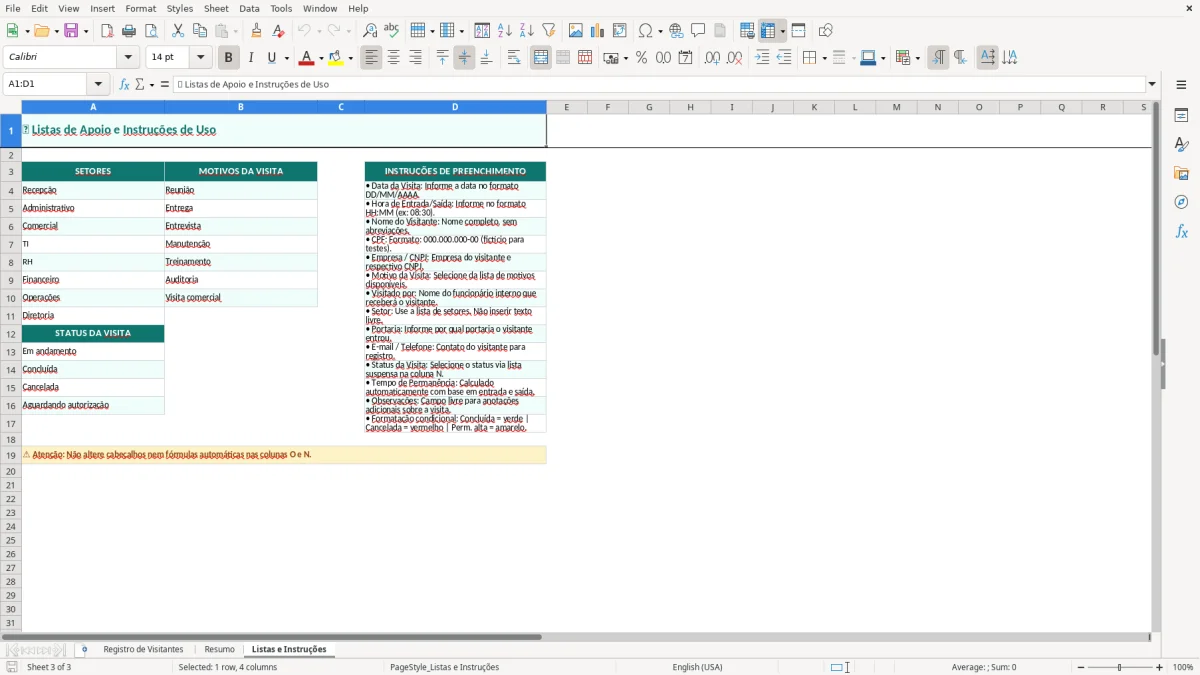Toggle Align Right

click(415, 58)
